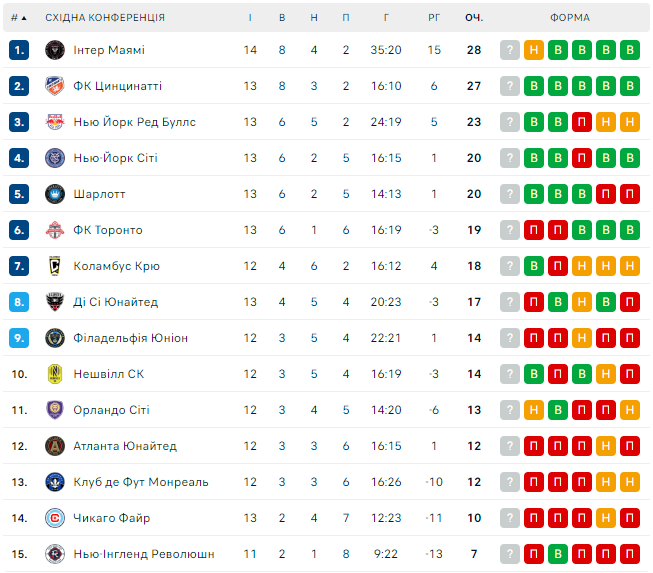Click the New York Red Bulls logo
653x573 pixels.
click(54, 122)
